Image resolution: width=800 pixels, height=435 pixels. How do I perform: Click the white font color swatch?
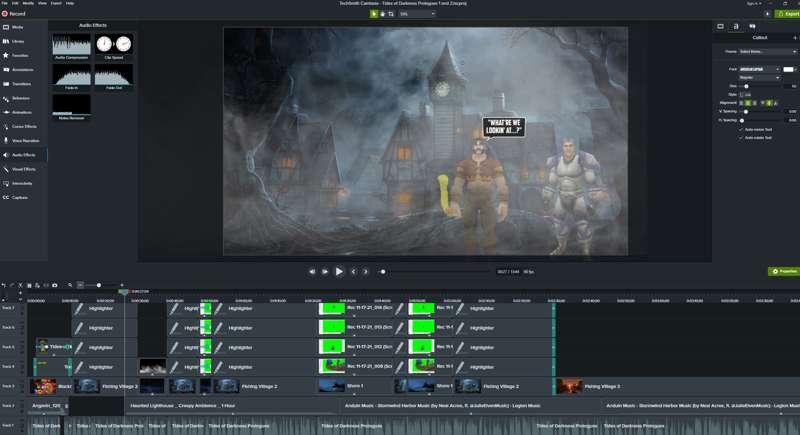point(788,69)
